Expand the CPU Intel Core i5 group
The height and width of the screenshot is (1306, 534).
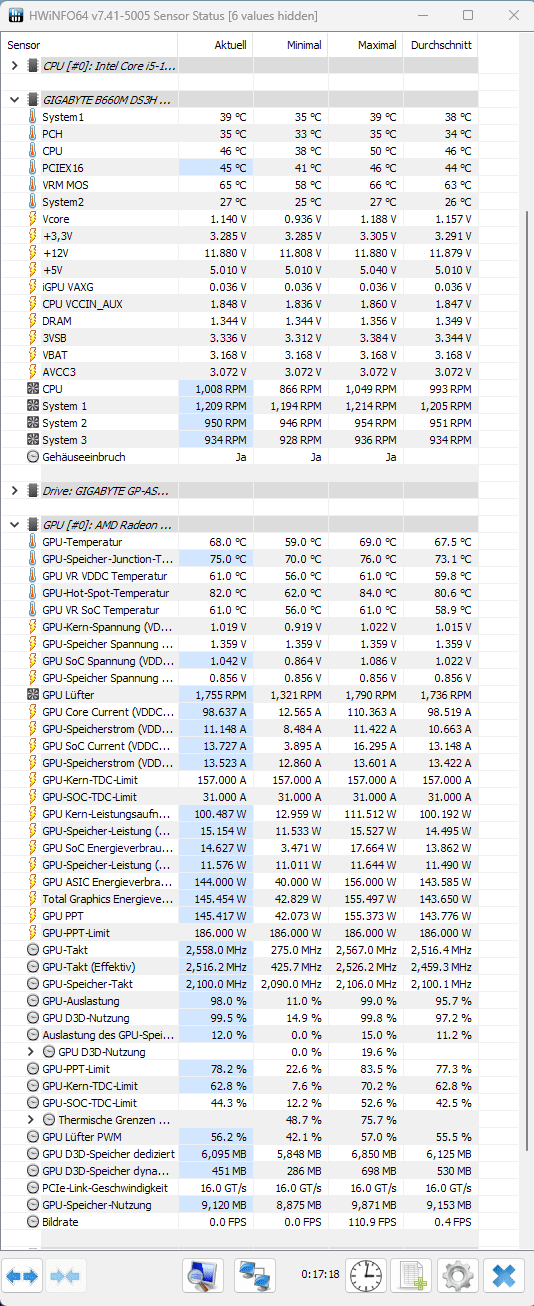tap(14, 66)
